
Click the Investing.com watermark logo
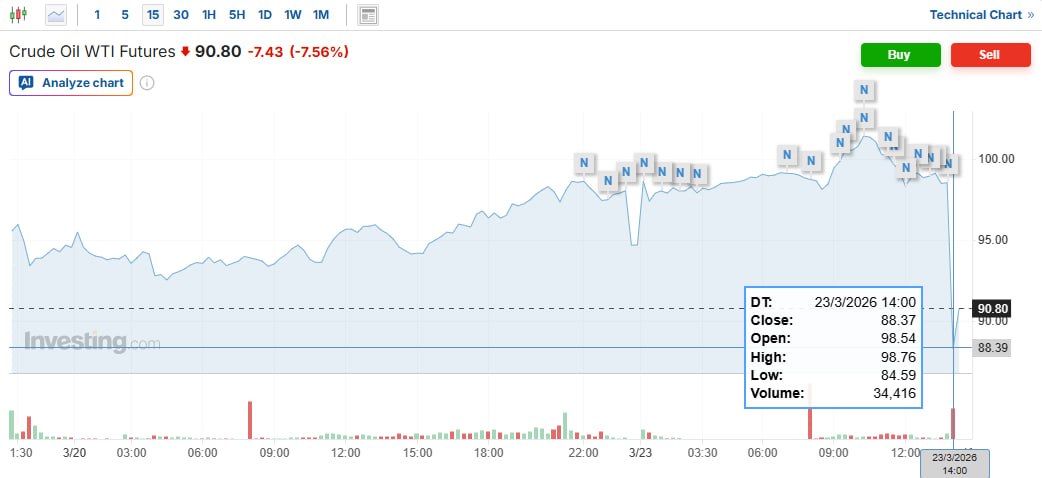point(92,342)
